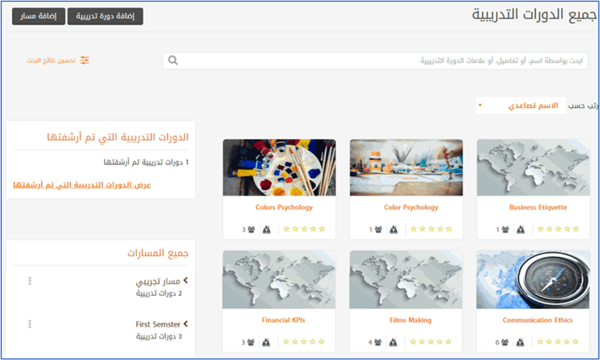Viewport: 600px width, 360px height.
Task: Click the جميع المسارات heading
Action: tap(158, 253)
